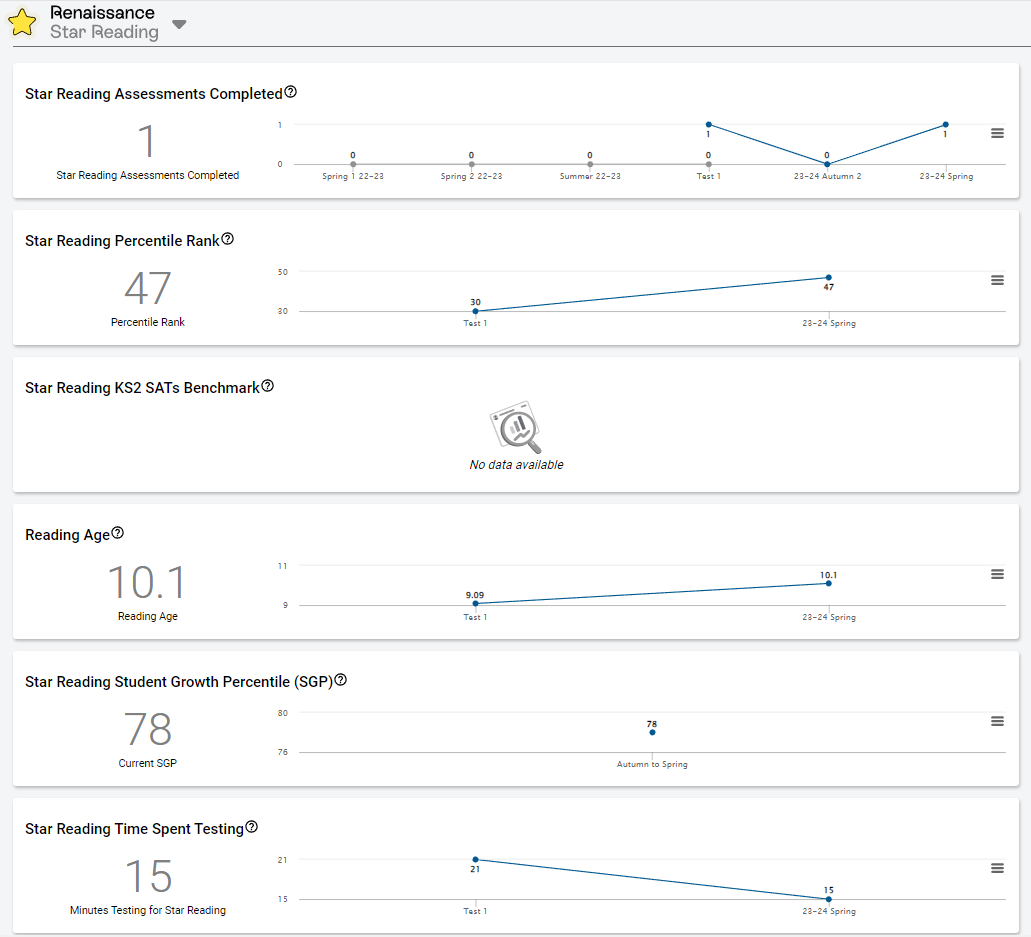The height and width of the screenshot is (937, 1031).
Task: Select the Percentile Rank point valued 30
Action: [x=475, y=311]
